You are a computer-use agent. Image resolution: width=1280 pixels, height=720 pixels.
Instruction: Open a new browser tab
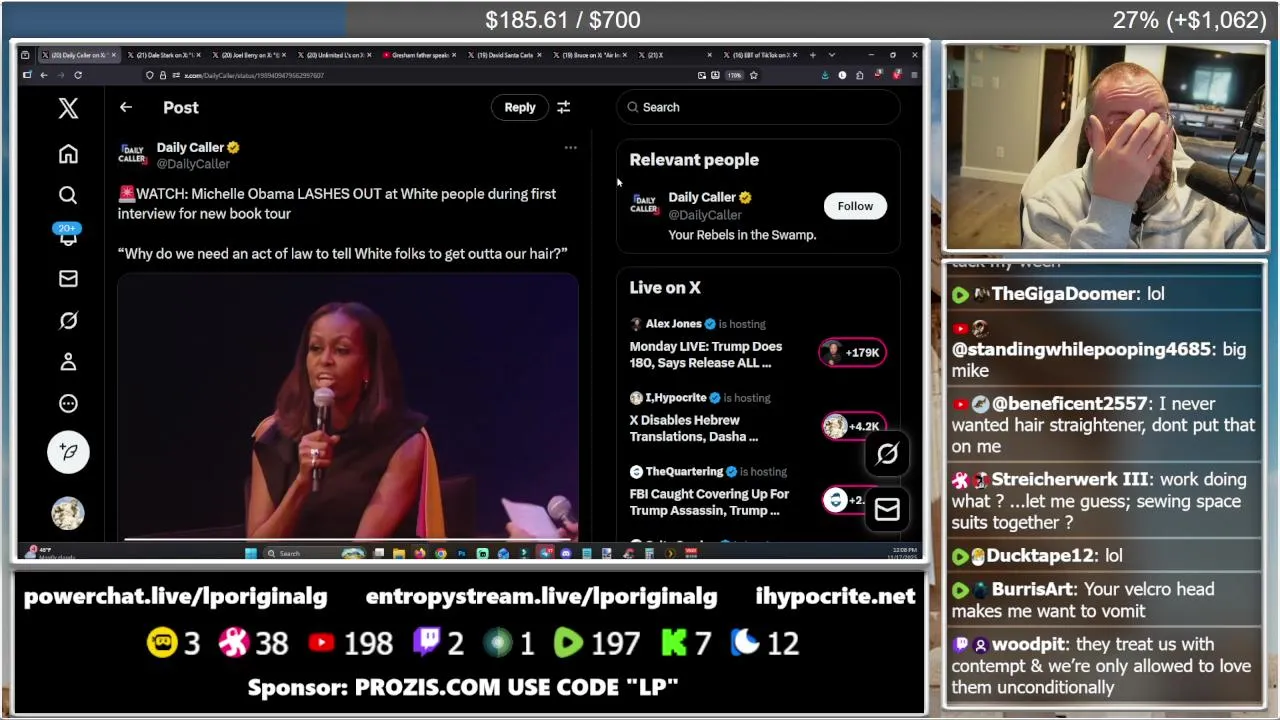(x=812, y=55)
